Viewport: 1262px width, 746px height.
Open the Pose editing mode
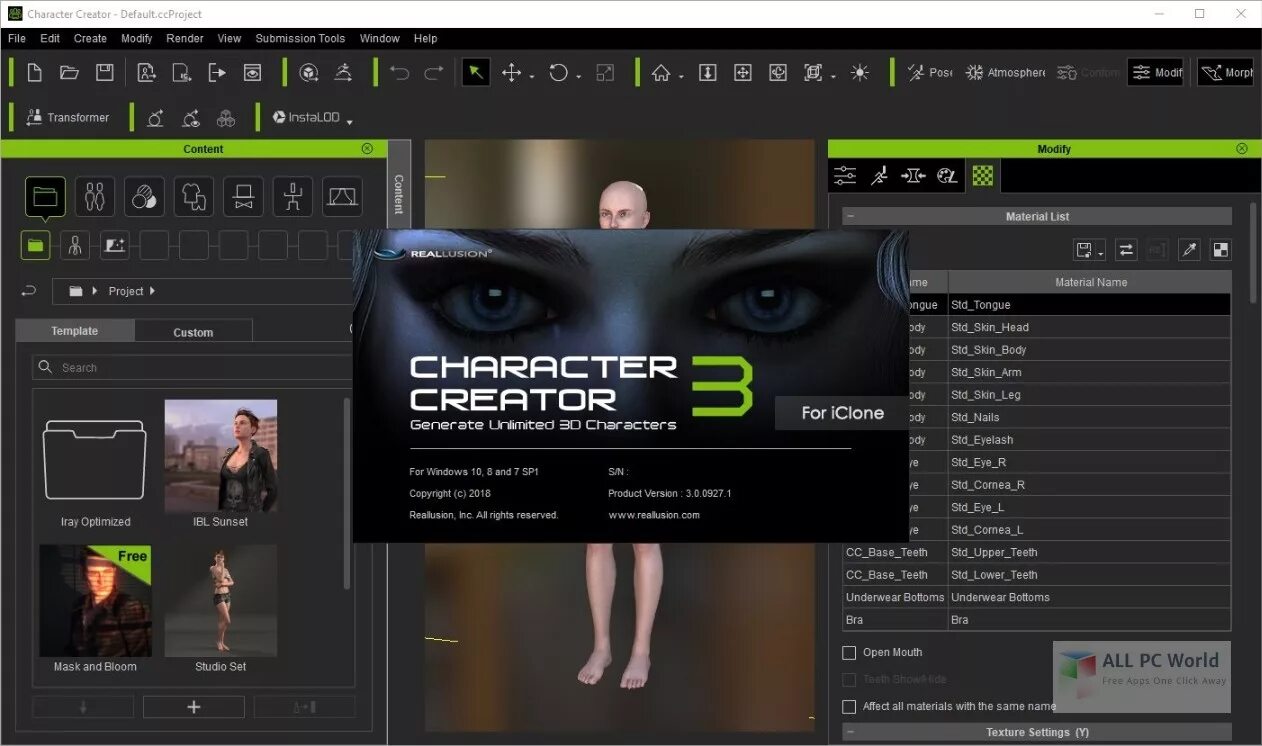coord(929,72)
